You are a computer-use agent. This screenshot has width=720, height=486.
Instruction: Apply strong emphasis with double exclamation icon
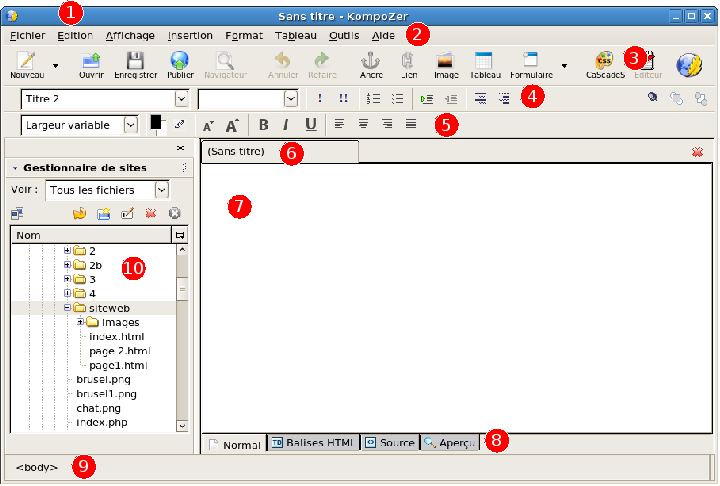click(x=343, y=98)
